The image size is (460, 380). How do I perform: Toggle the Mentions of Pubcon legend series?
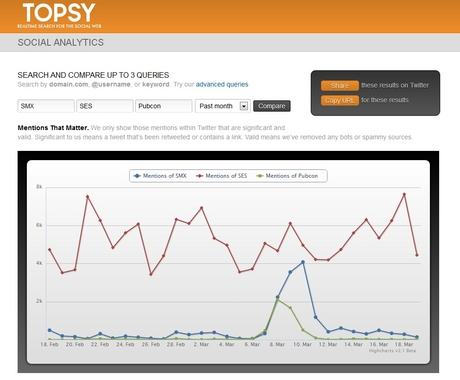coord(287,176)
